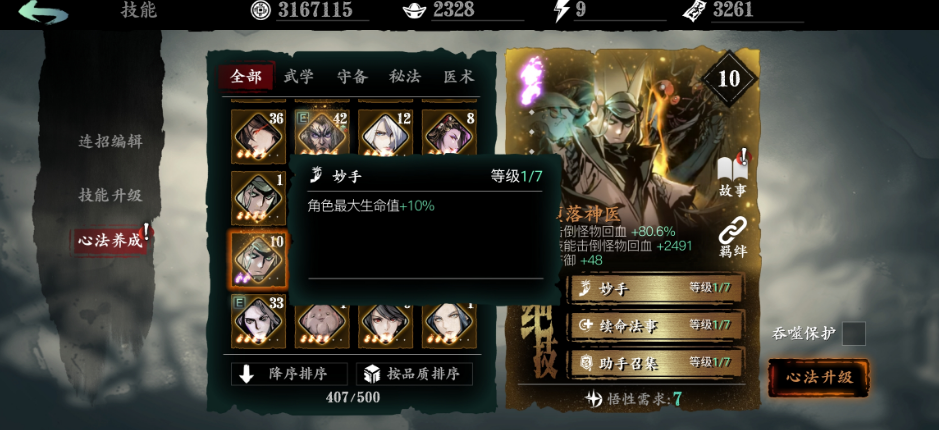This screenshot has height=430, width=939.
Task: Enable the 吞噬保护 checkbox
Action: 853,334
